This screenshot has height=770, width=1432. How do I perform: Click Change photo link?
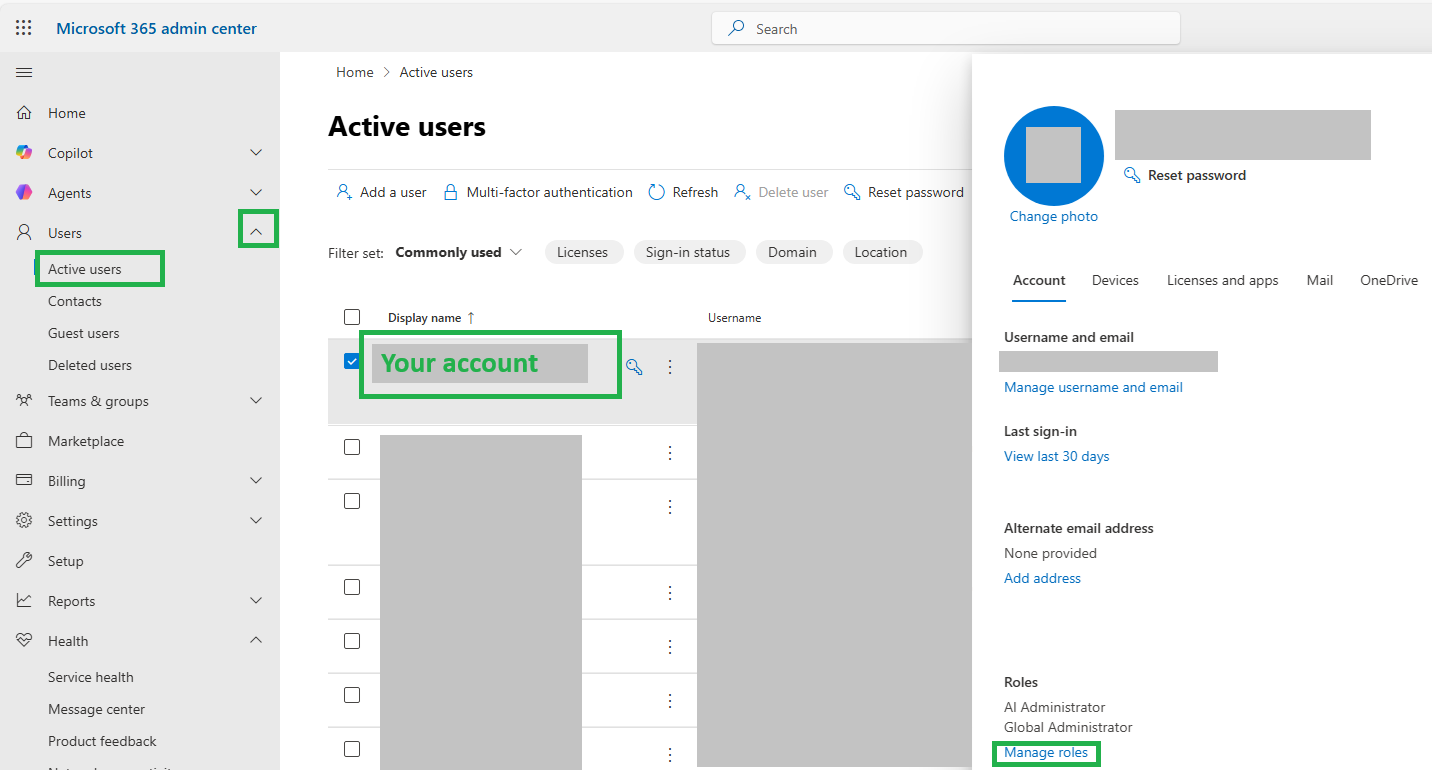pos(1054,216)
